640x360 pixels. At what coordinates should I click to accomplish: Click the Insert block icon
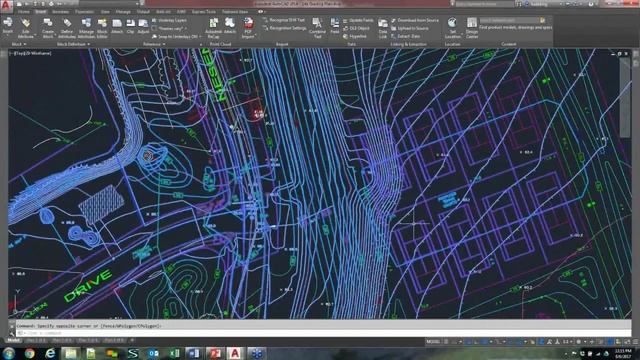(x=7, y=23)
